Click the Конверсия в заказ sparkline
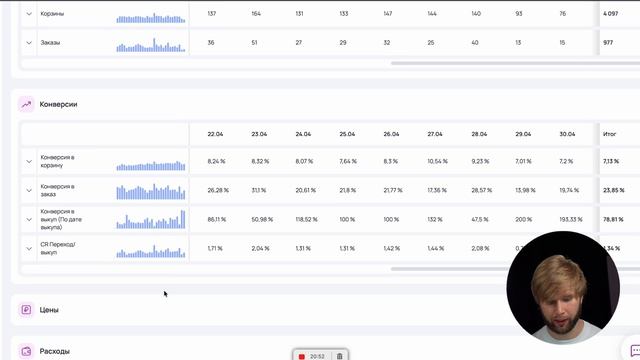 tap(151, 191)
